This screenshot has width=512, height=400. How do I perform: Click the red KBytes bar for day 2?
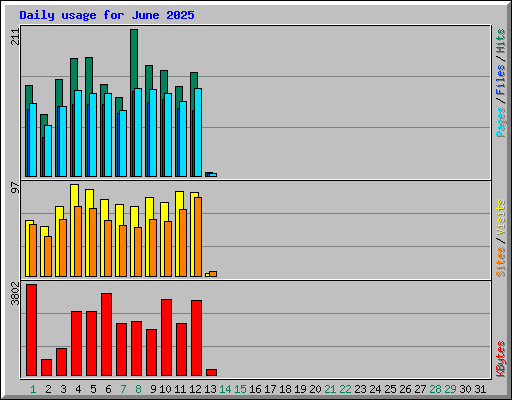point(46,367)
